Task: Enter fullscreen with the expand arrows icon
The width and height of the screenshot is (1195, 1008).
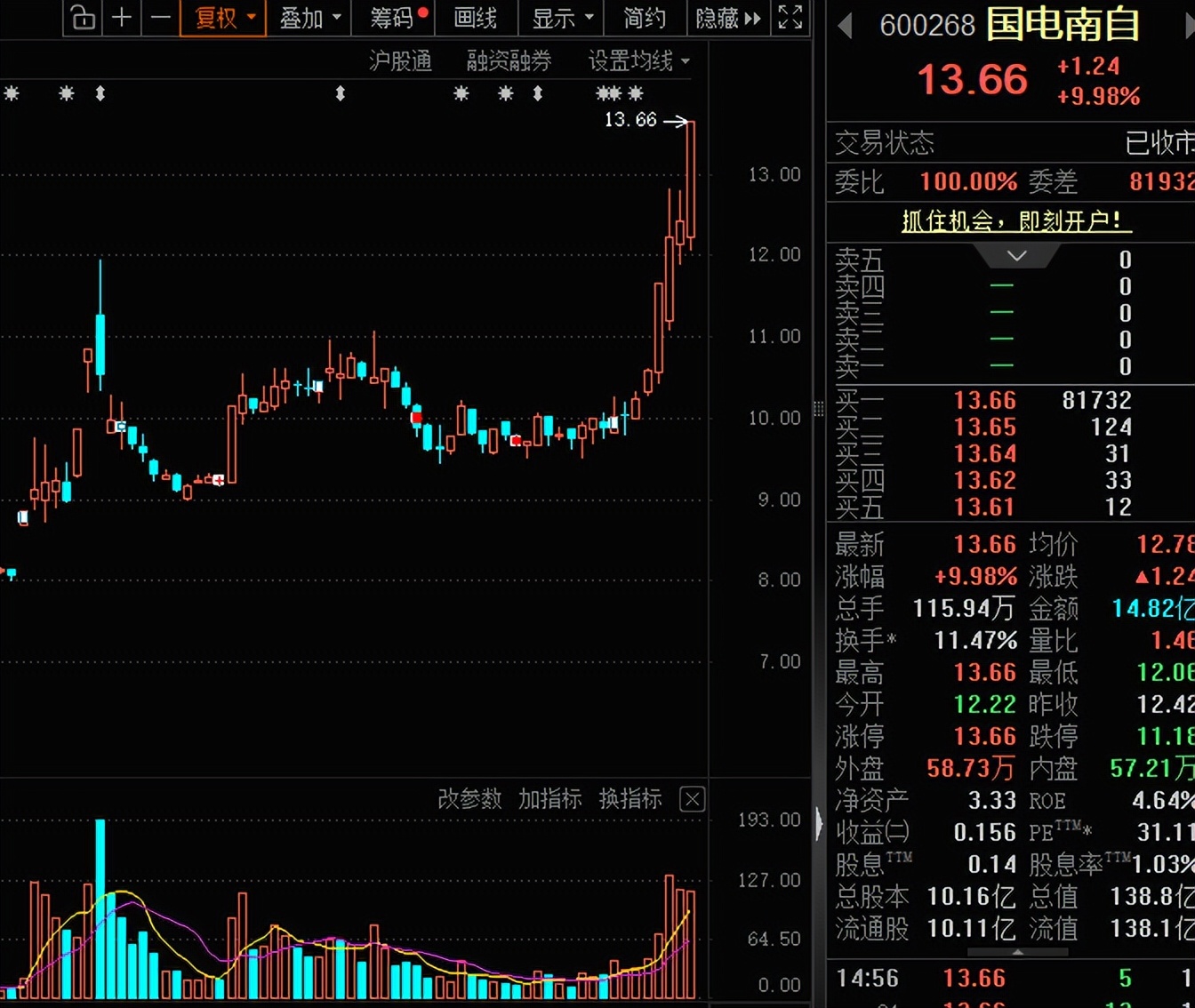Action: pos(790,18)
